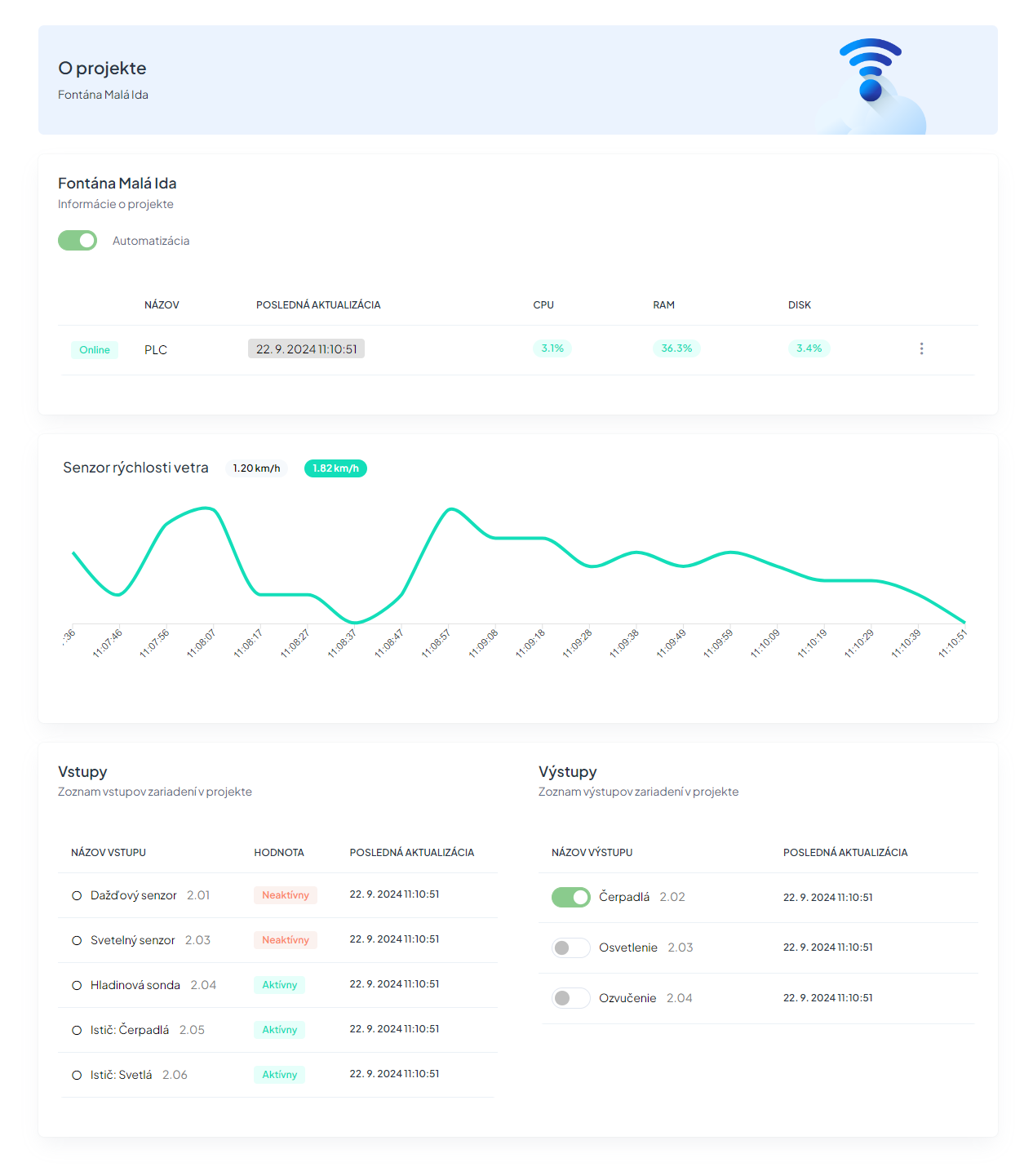Click the Aktívny badge for Istič: Čerpadlá
1033x1176 pixels.
click(280, 1030)
